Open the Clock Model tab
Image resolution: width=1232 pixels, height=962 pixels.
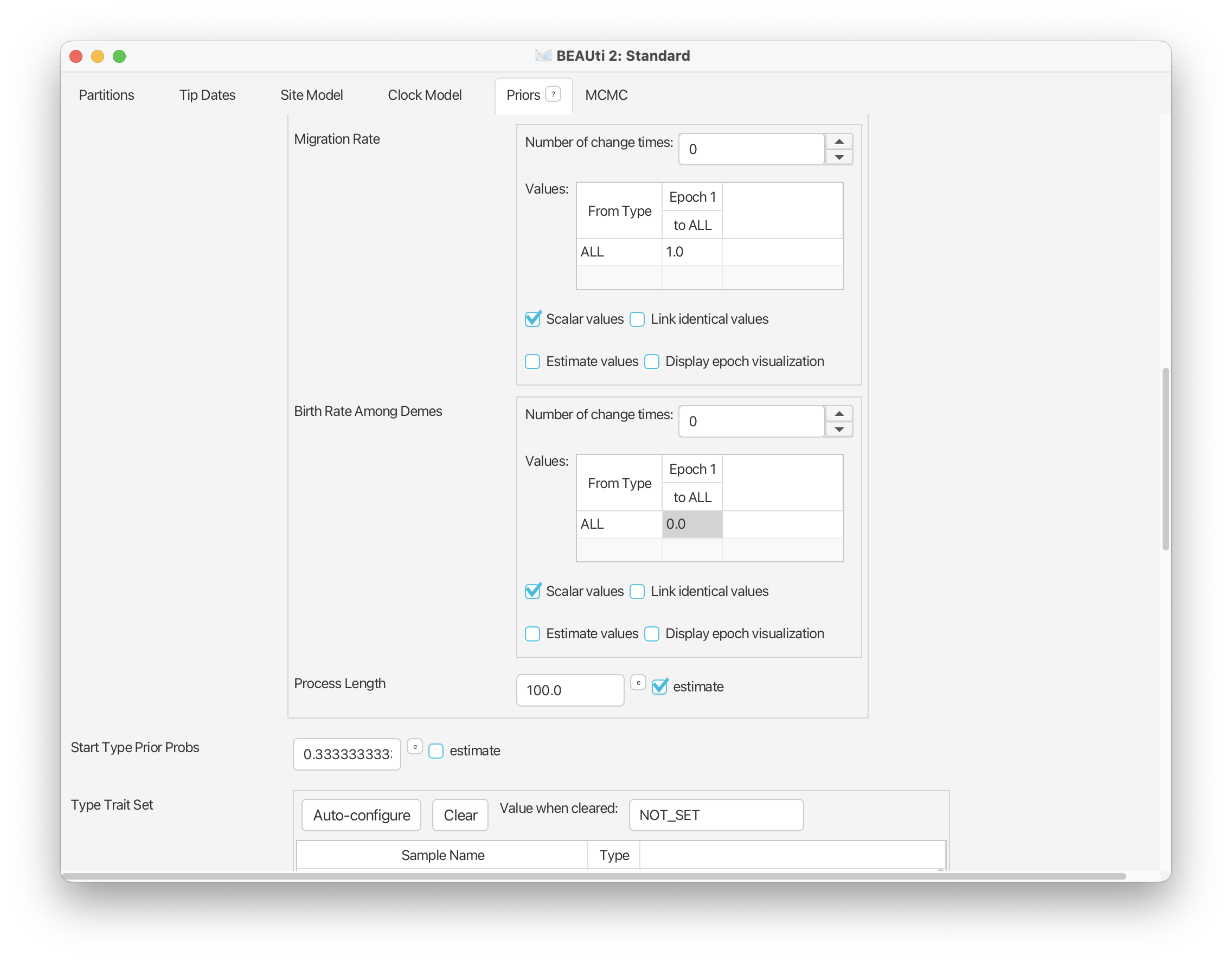(424, 95)
